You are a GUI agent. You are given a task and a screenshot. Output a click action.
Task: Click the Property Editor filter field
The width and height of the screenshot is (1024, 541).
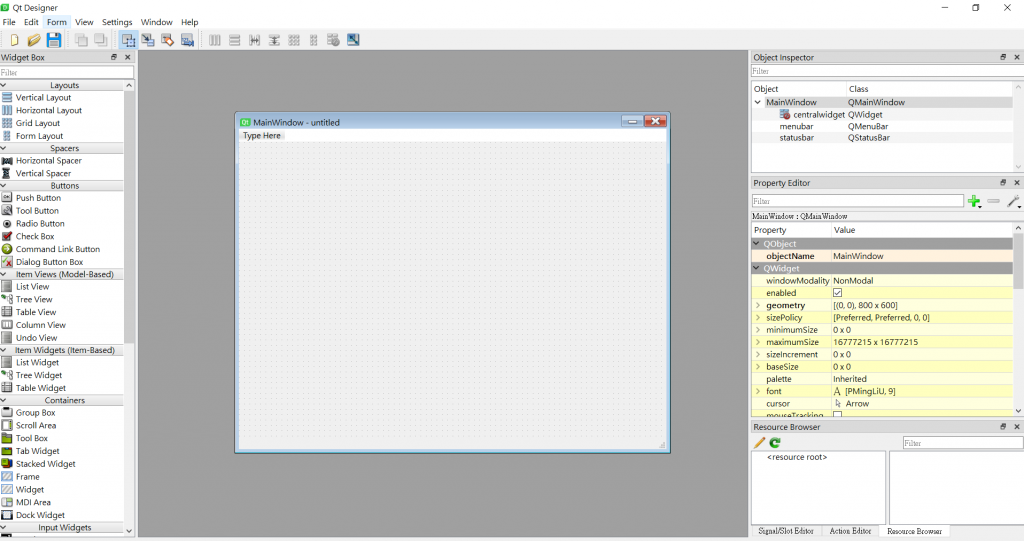(857, 201)
